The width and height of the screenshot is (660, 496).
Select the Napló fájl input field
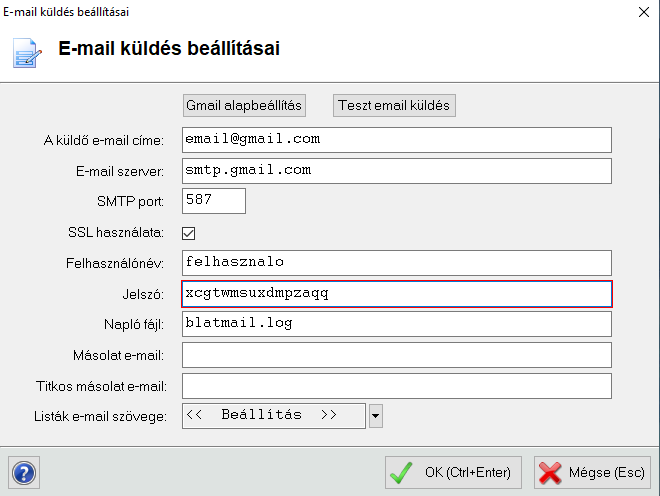(x=396, y=324)
